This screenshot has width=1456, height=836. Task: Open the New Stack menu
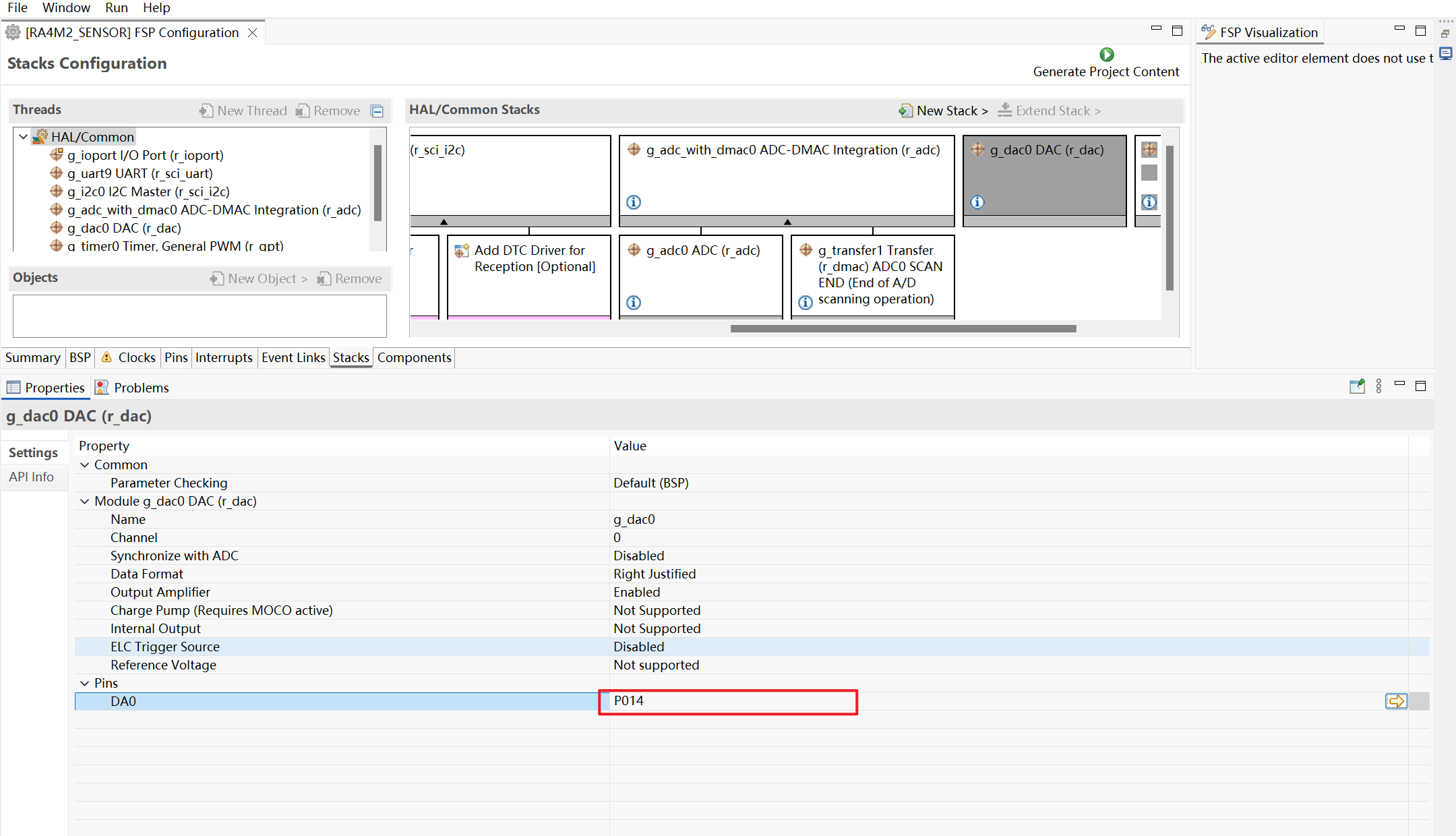(x=943, y=111)
